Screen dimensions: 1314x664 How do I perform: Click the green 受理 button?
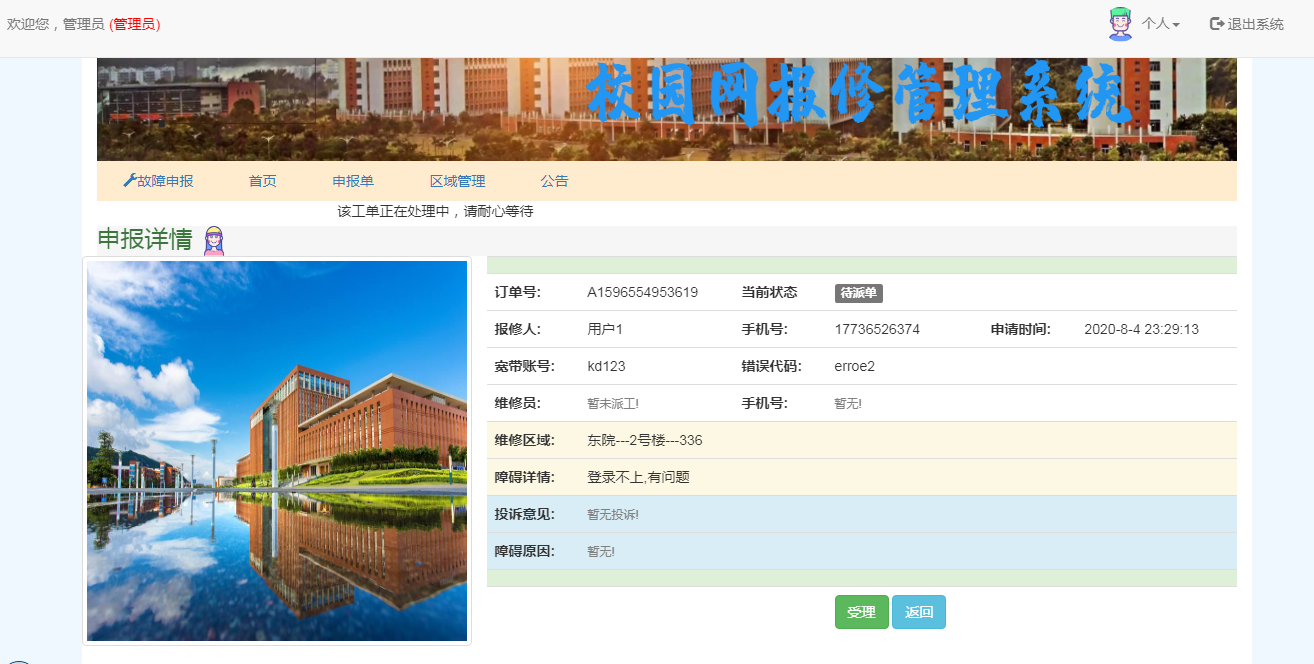tap(861, 612)
